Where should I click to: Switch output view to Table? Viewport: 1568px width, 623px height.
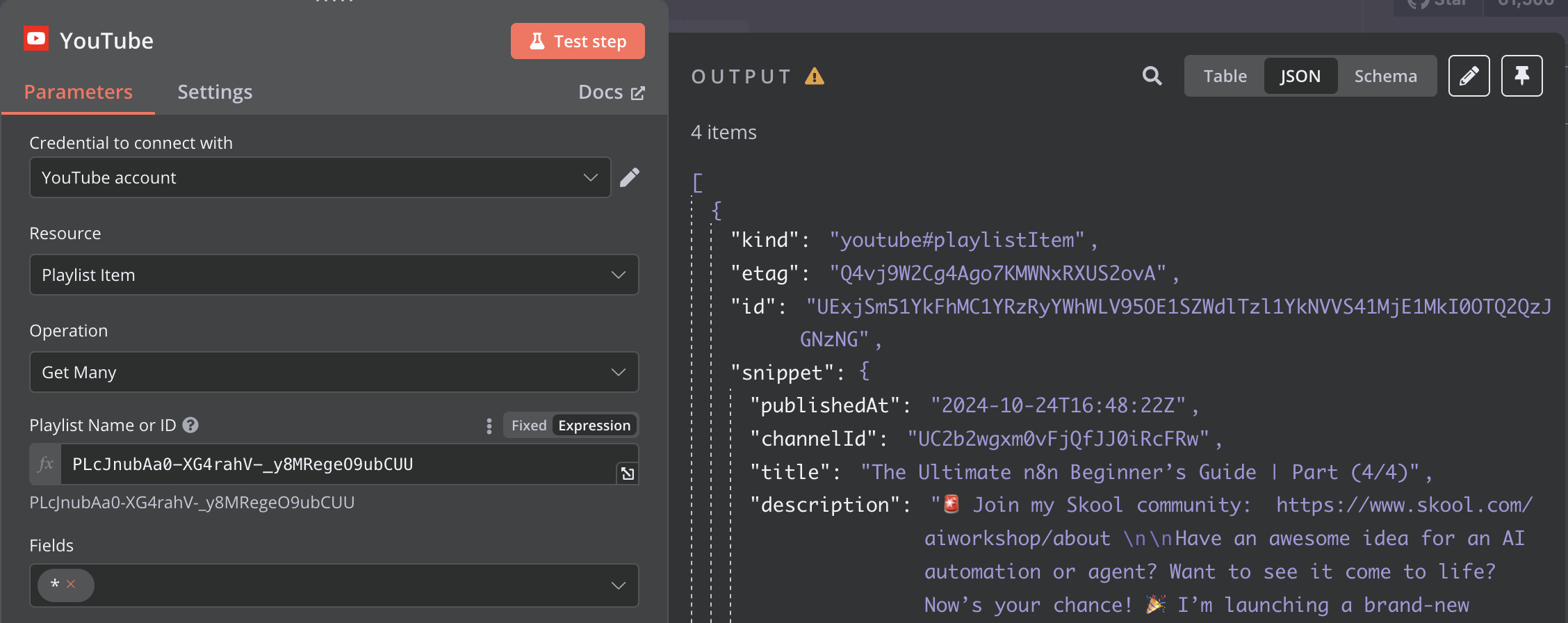coord(1225,76)
